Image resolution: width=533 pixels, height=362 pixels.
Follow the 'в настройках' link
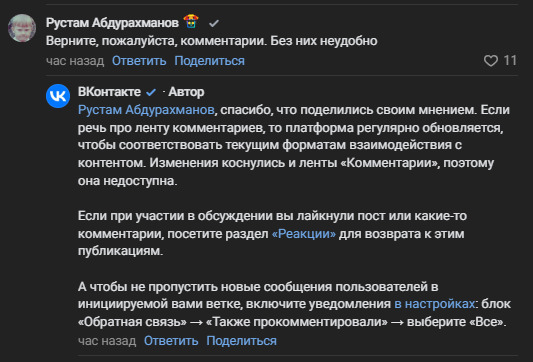[x=434, y=304]
